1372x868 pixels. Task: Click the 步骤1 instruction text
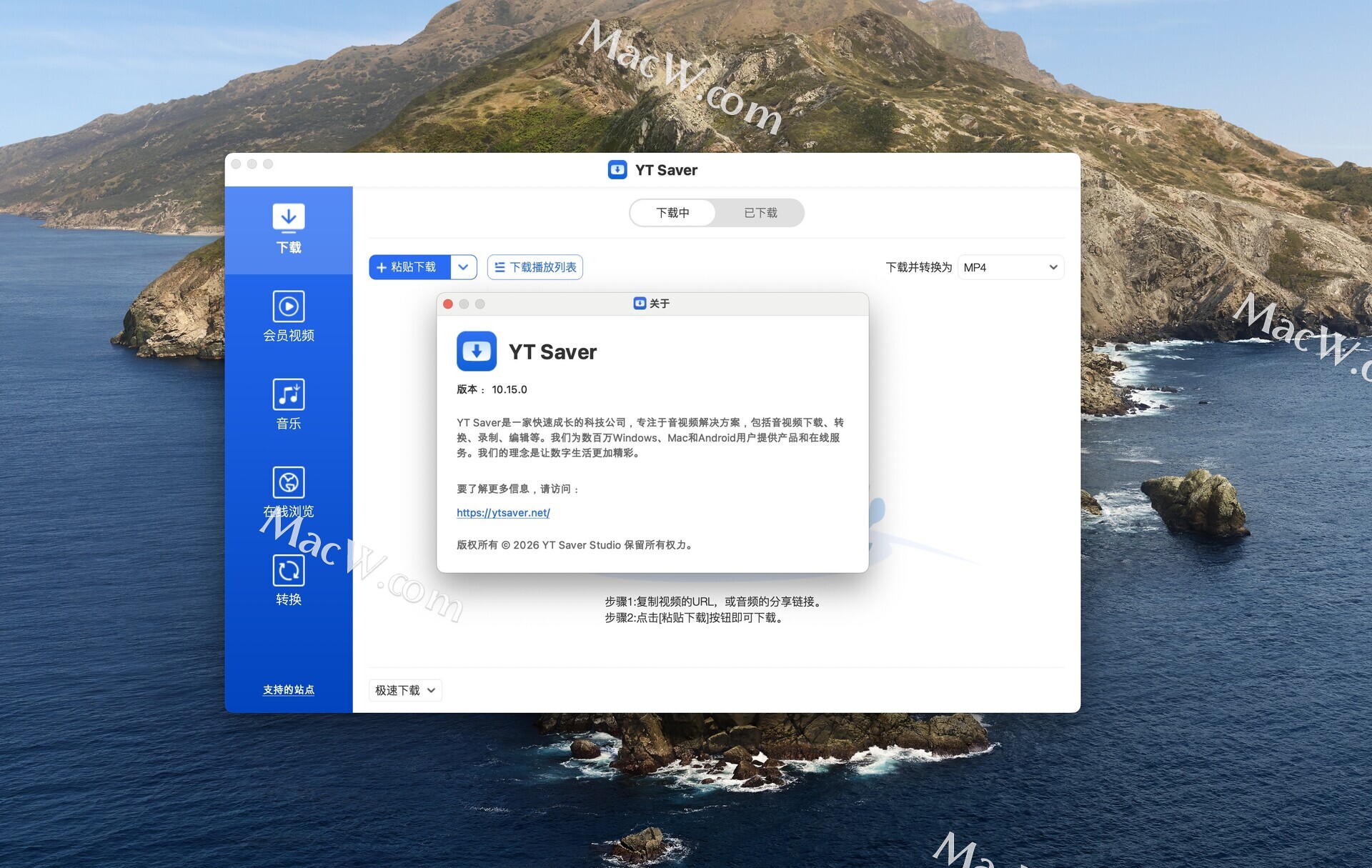(x=715, y=602)
